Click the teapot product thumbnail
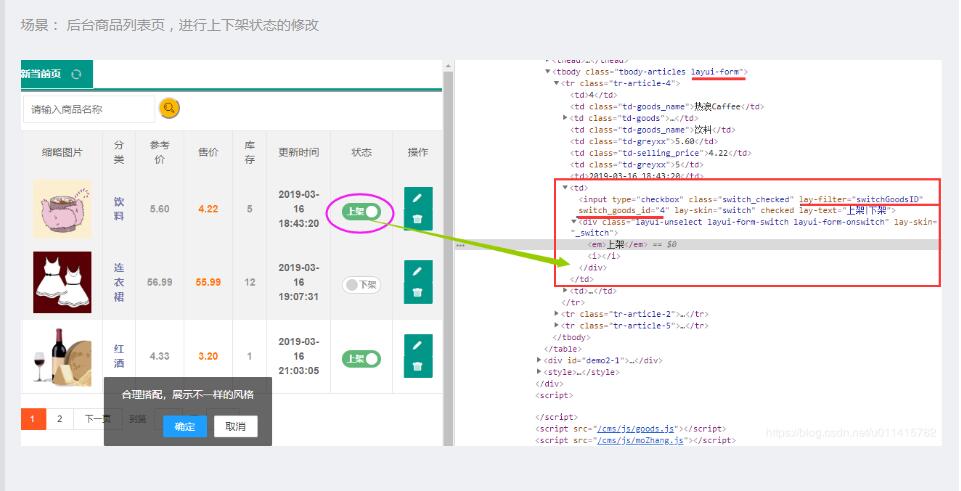The width and height of the screenshot is (961, 491). coord(62,209)
